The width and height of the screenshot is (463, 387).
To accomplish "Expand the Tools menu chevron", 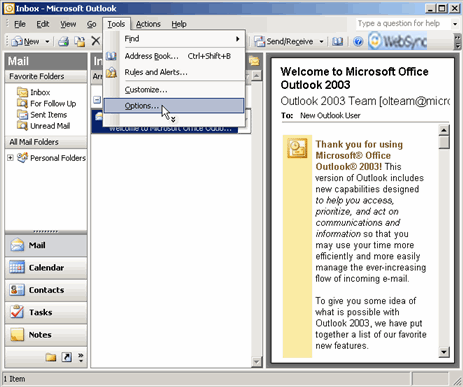I will [x=173, y=120].
